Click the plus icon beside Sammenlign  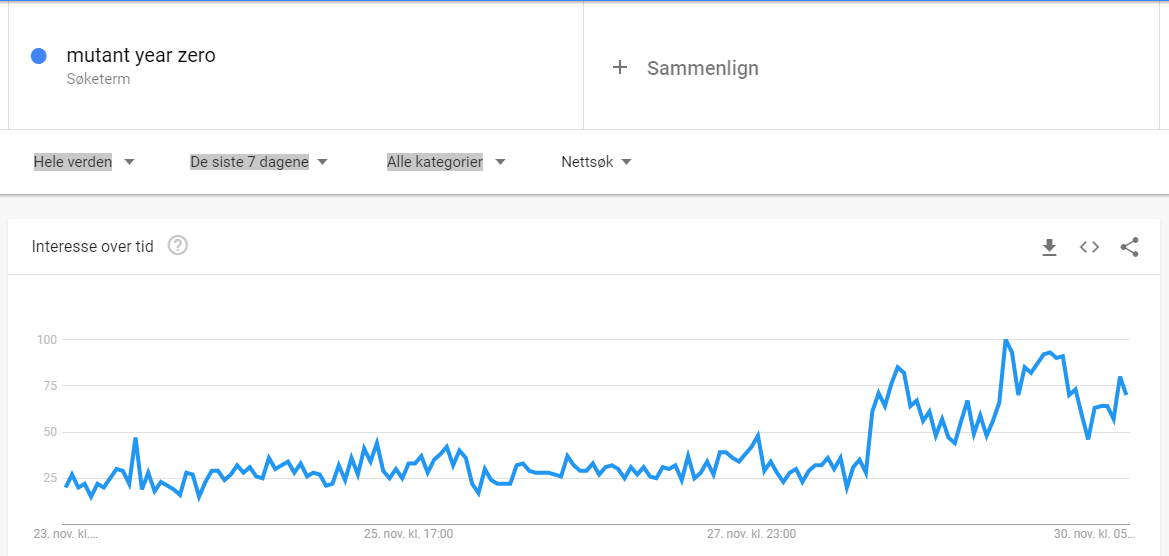pos(620,68)
